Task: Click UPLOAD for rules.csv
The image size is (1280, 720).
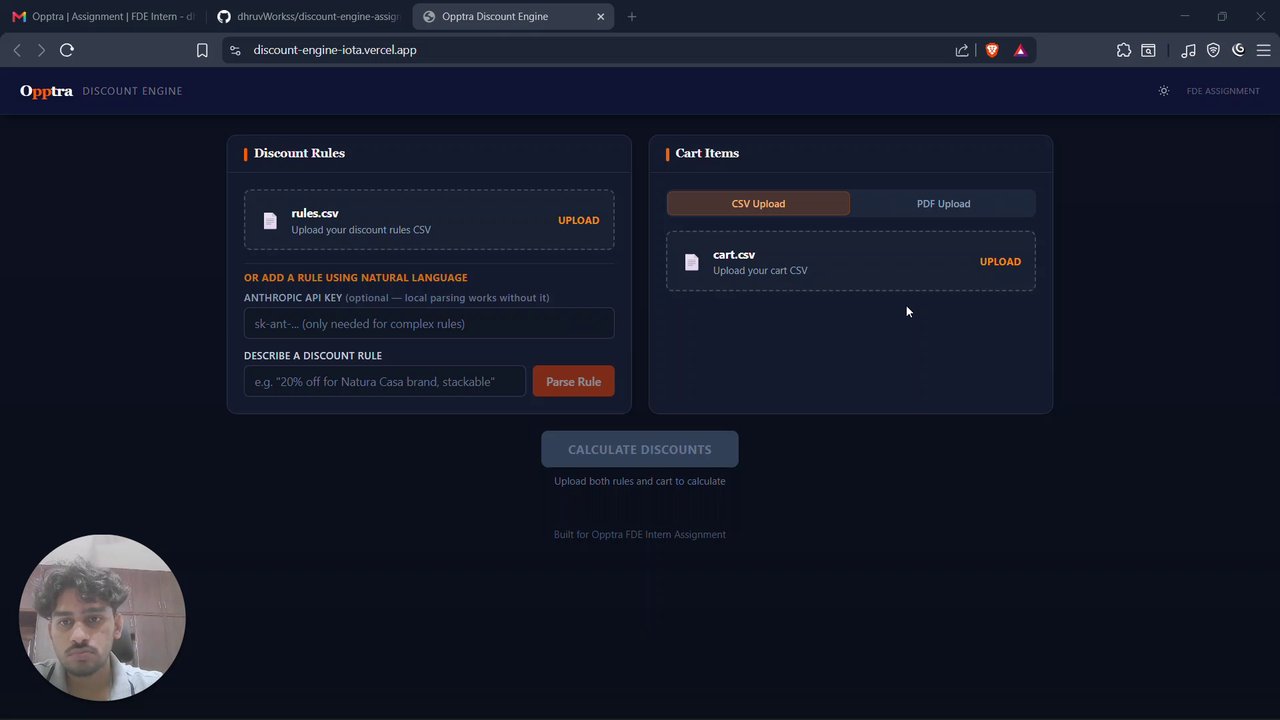Action: [579, 221]
